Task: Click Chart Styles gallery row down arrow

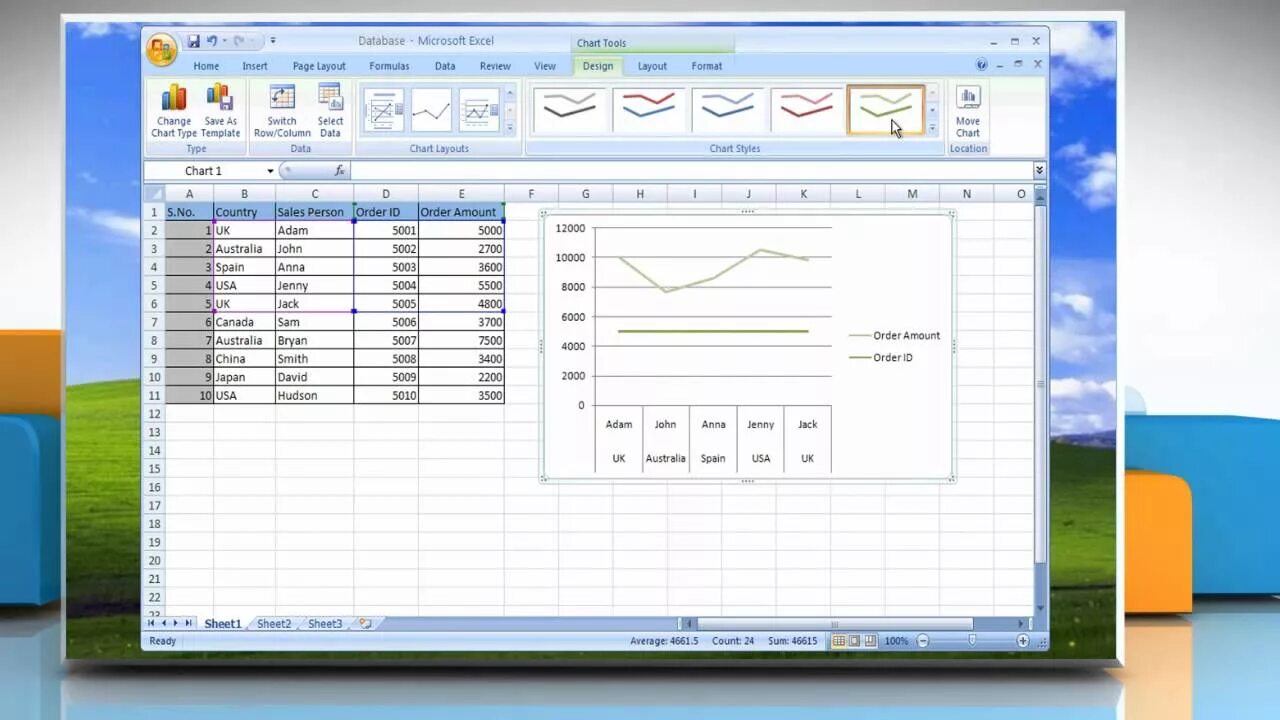Action: (x=932, y=110)
